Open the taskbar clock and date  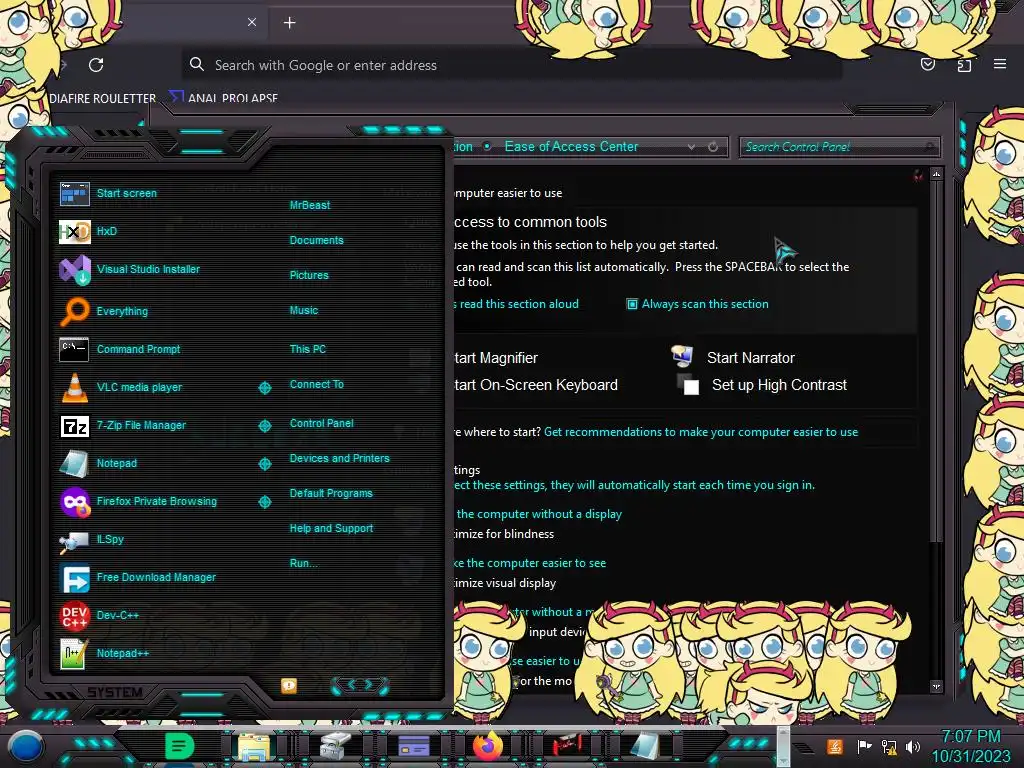tap(970, 746)
